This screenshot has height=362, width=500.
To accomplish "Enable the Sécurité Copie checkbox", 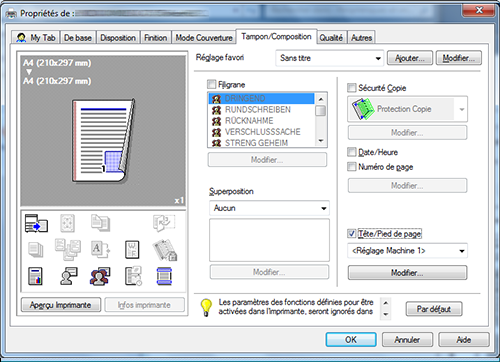I will pos(352,88).
